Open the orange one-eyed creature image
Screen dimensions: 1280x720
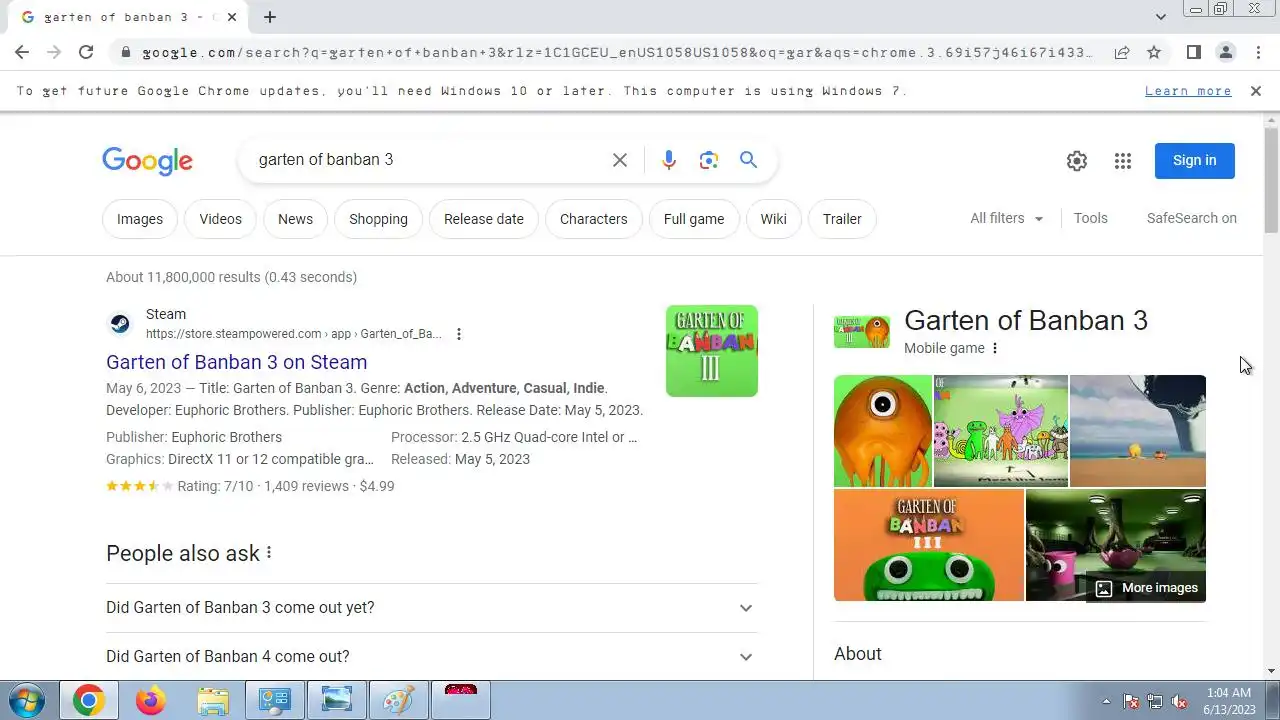pyautogui.click(x=883, y=431)
